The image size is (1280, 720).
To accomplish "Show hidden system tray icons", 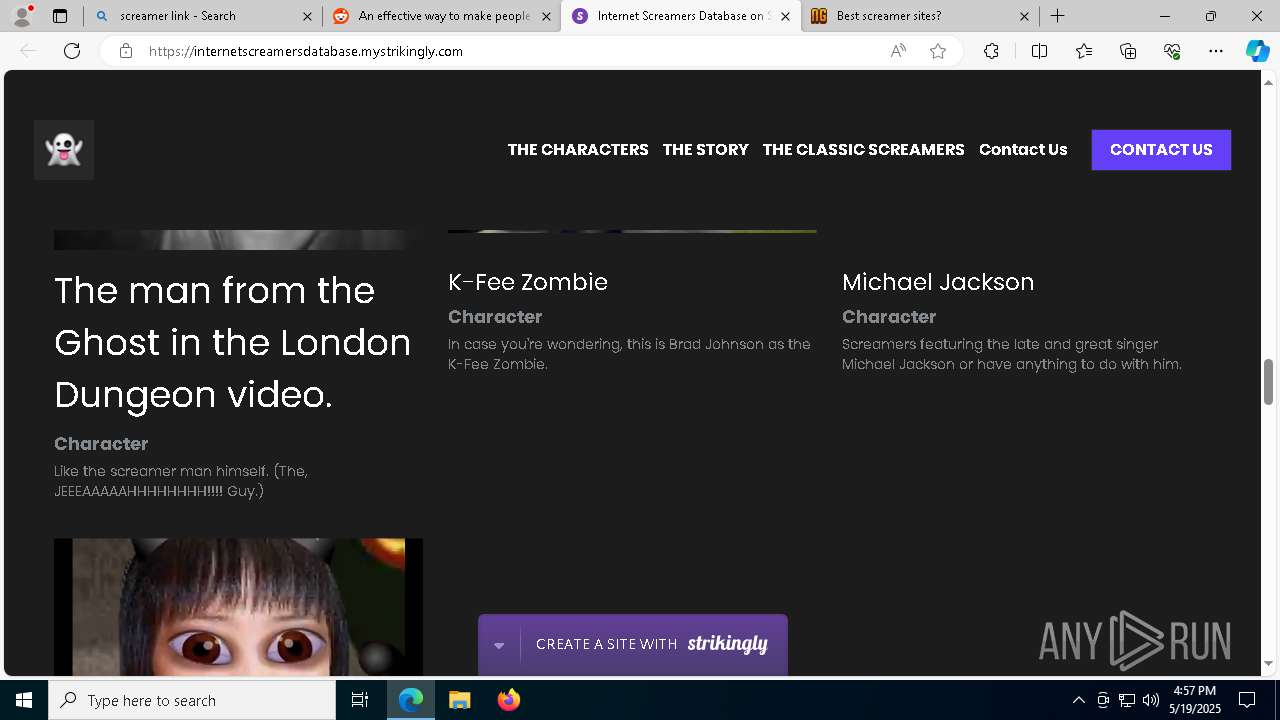I will [1078, 700].
